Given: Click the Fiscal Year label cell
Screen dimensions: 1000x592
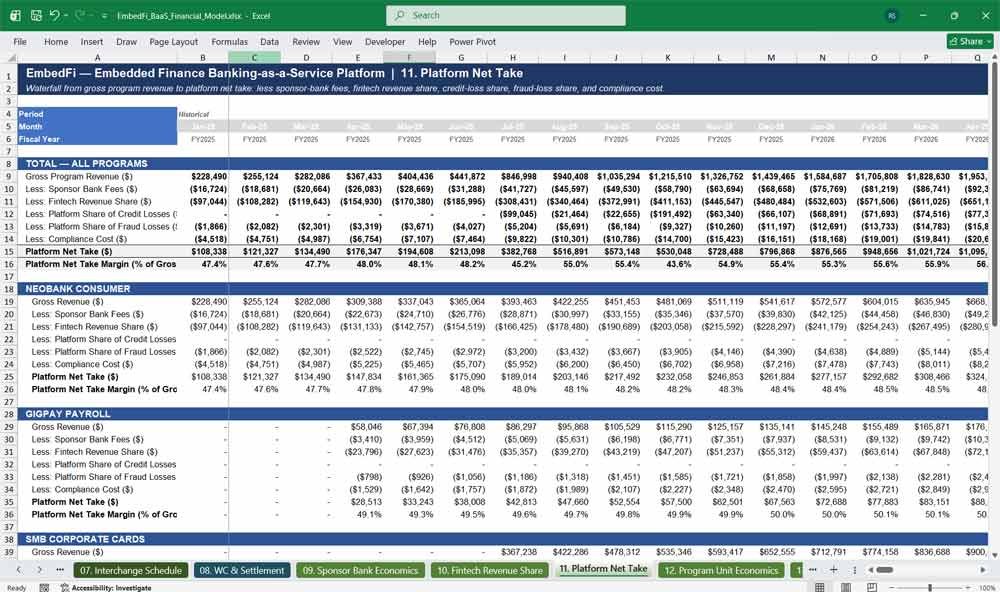Looking at the screenshot, I should pyautogui.click(x=98, y=139).
